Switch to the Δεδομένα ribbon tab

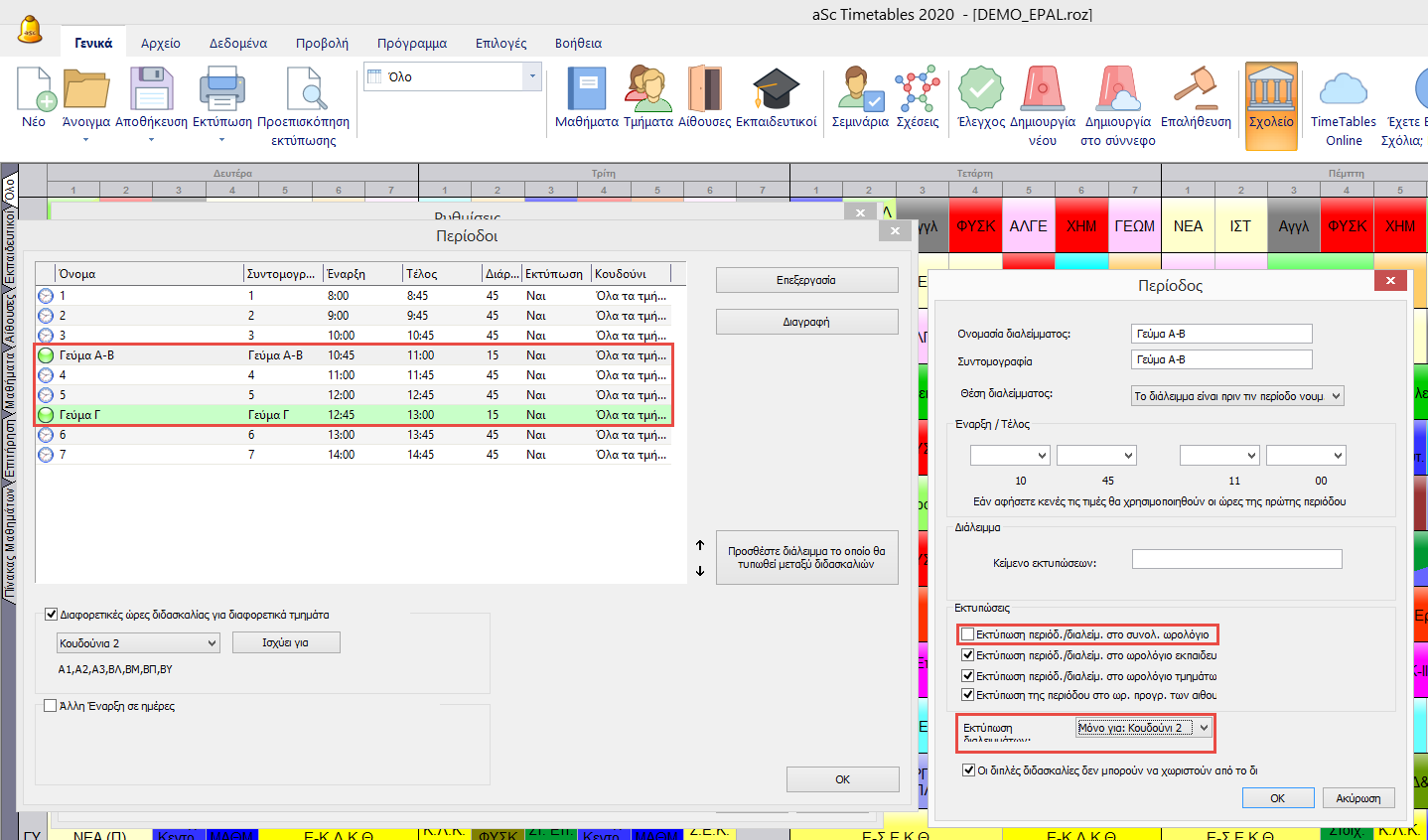(x=237, y=43)
